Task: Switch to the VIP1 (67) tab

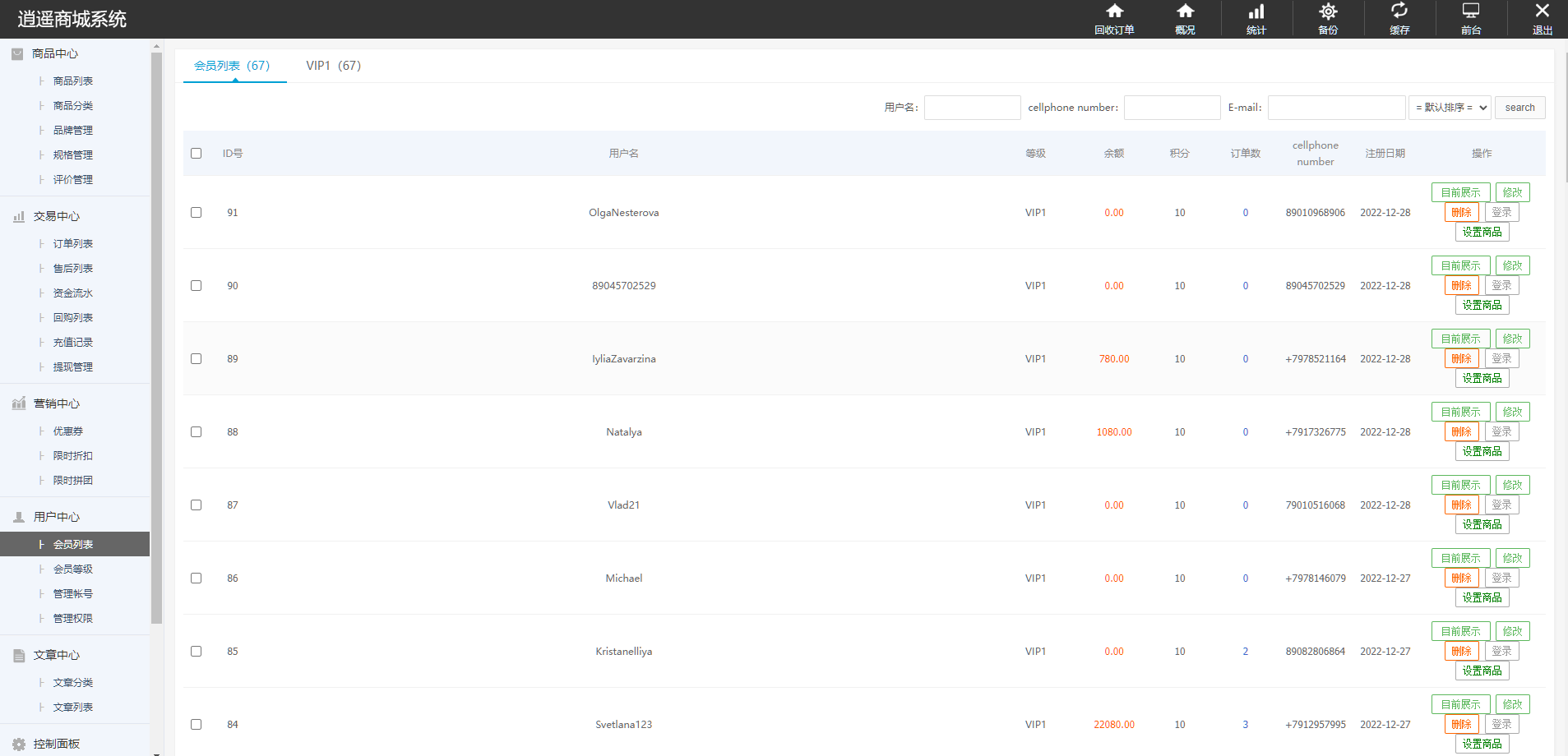Action: 333,66
